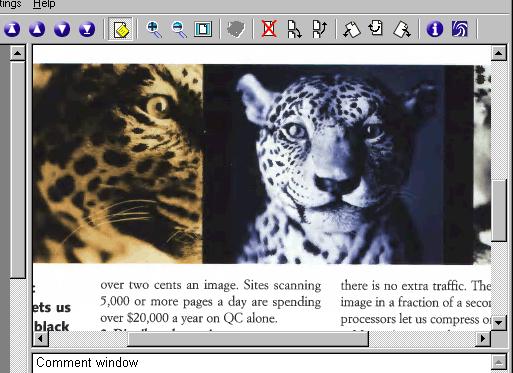The image size is (513, 373).
Task: Fit page to window icon
Action: pyautogui.click(x=203, y=29)
